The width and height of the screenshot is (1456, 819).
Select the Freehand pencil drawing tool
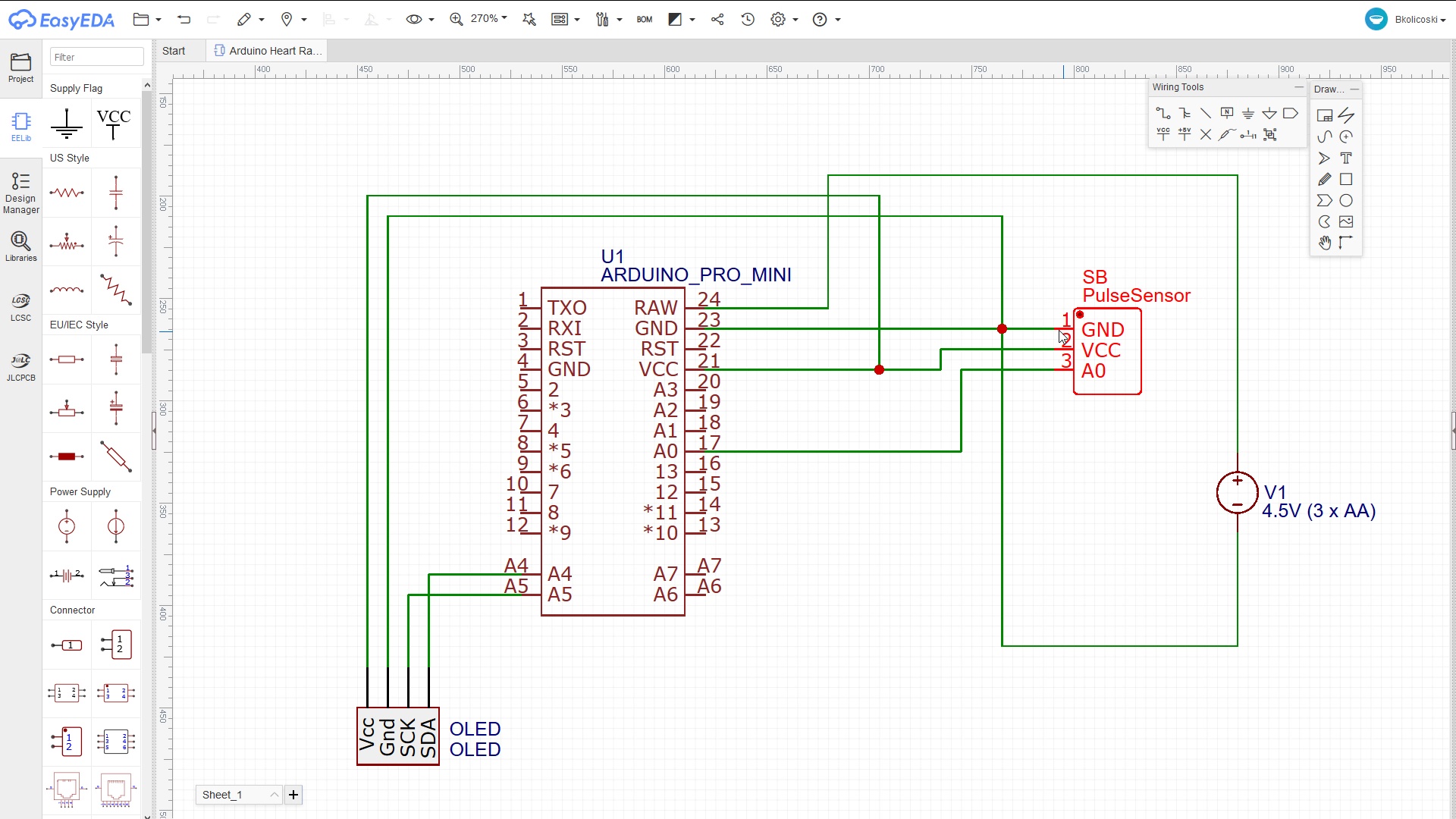[1325, 179]
